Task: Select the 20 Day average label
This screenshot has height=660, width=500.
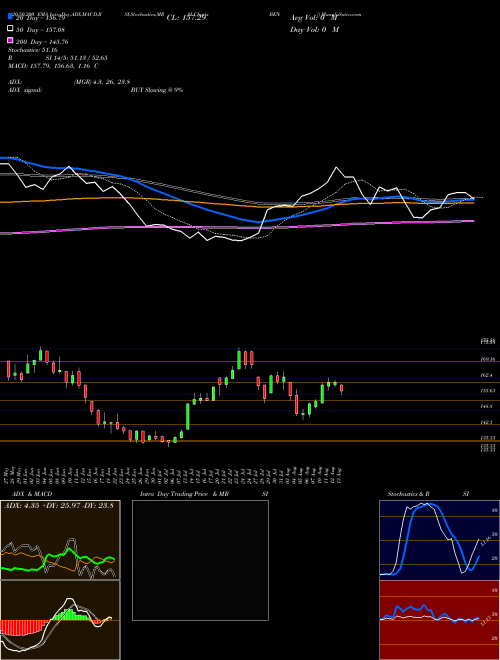Action: pyautogui.click(x=40, y=18)
